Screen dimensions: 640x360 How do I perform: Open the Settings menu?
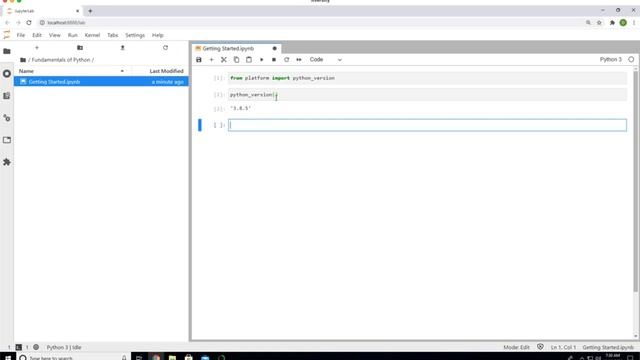tap(135, 35)
